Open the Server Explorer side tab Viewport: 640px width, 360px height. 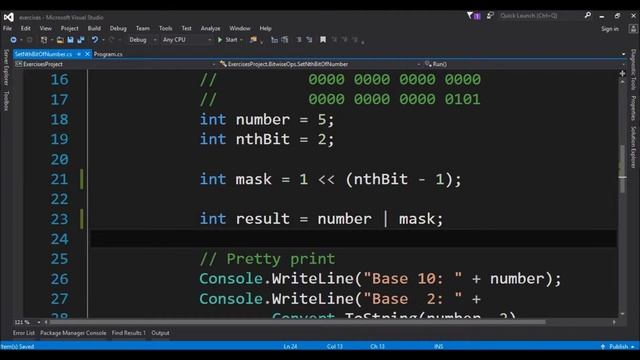click(6, 67)
